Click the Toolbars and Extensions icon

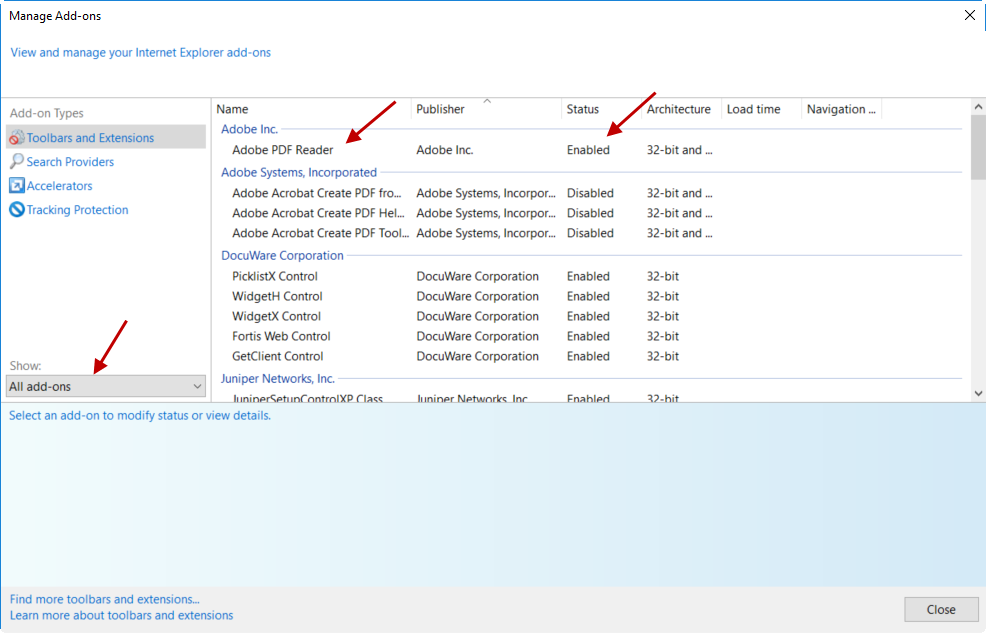point(17,138)
